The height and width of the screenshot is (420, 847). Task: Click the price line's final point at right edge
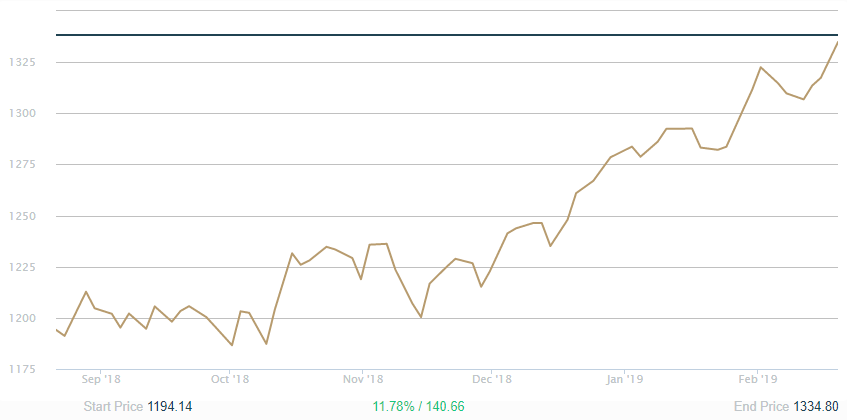pyautogui.click(x=837, y=42)
